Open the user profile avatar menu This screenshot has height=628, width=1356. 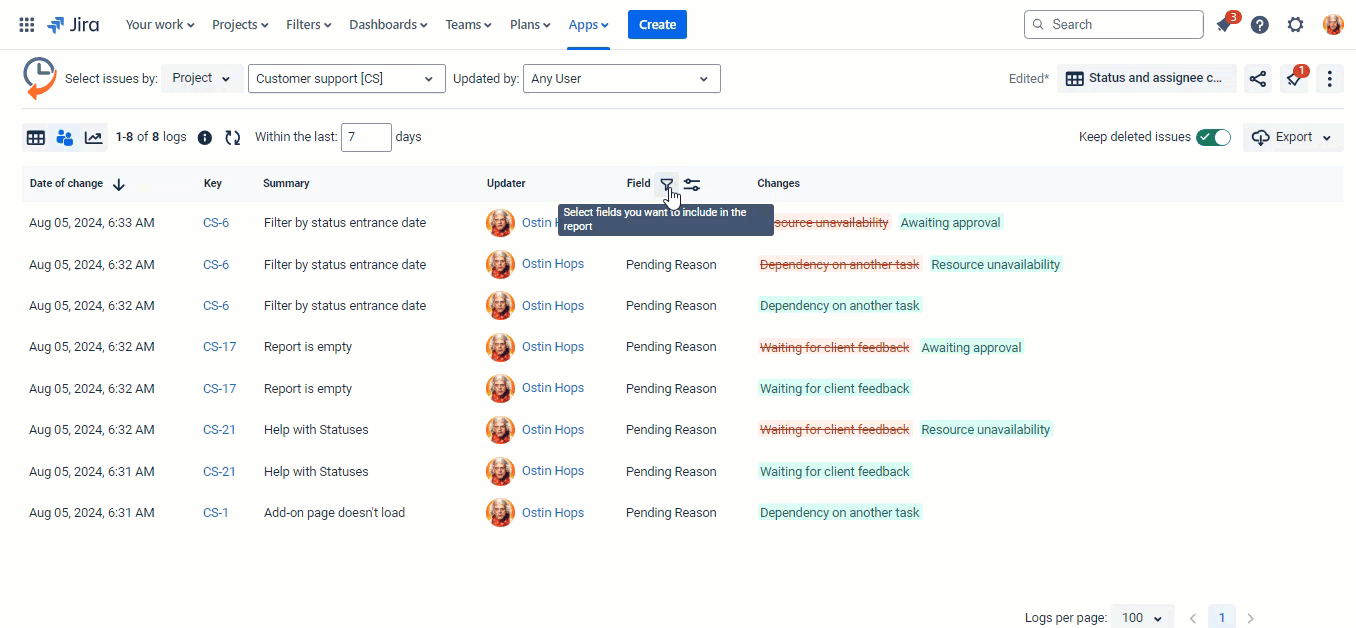[x=1333, y=25]
